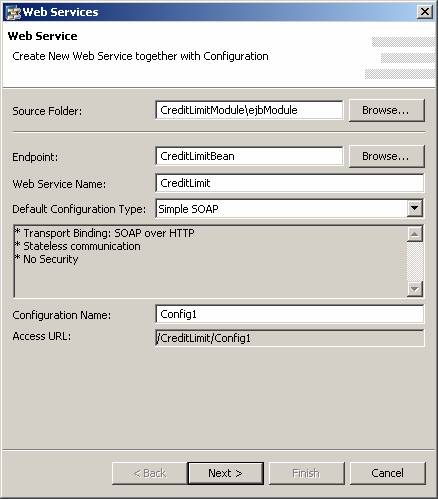Click the Source Folder text field
Screen dimensions: 438x499
pyautogui.click(x=249, y=110)
